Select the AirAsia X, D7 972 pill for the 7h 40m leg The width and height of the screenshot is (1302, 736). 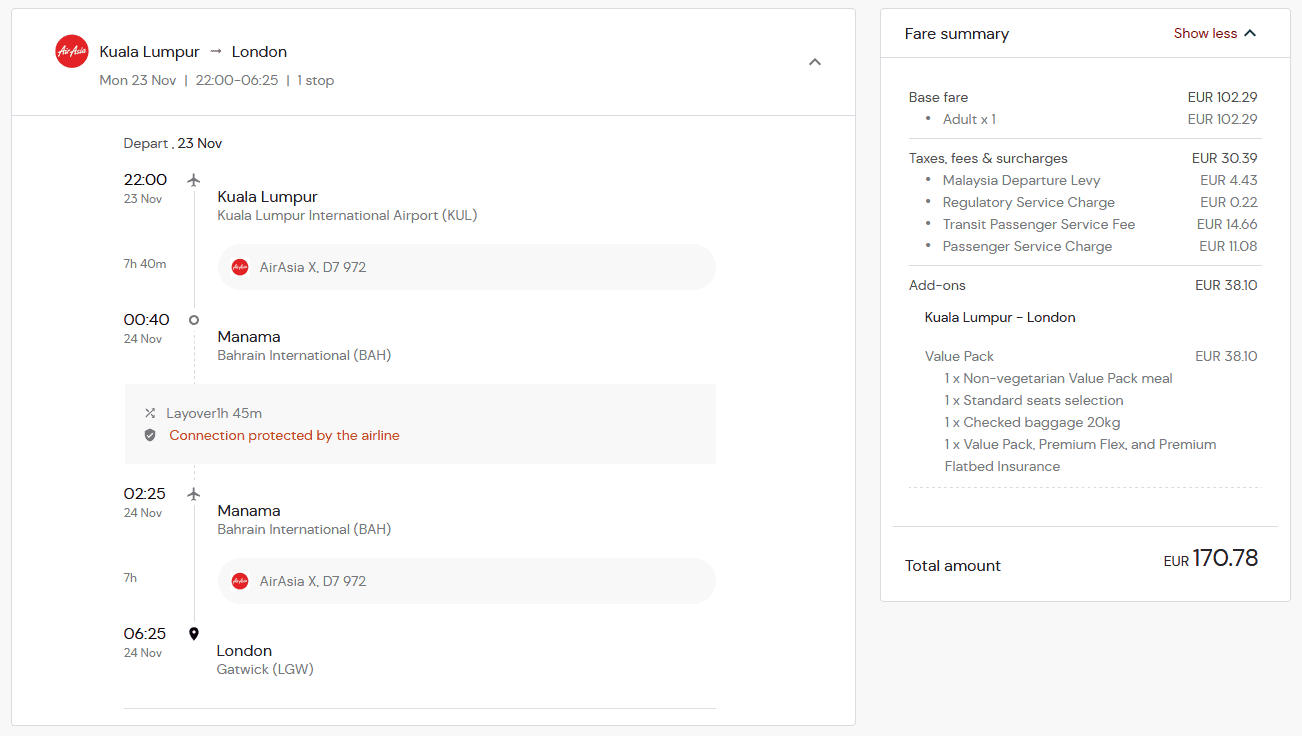click(467, 267)
